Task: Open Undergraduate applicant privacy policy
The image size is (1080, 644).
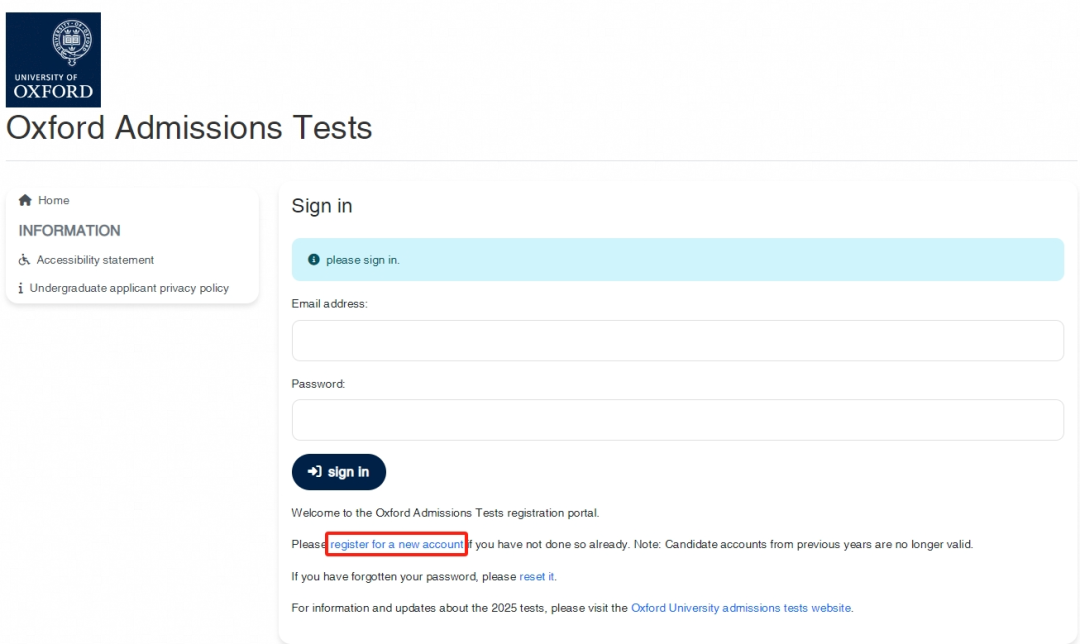Action: pos(129,288)
